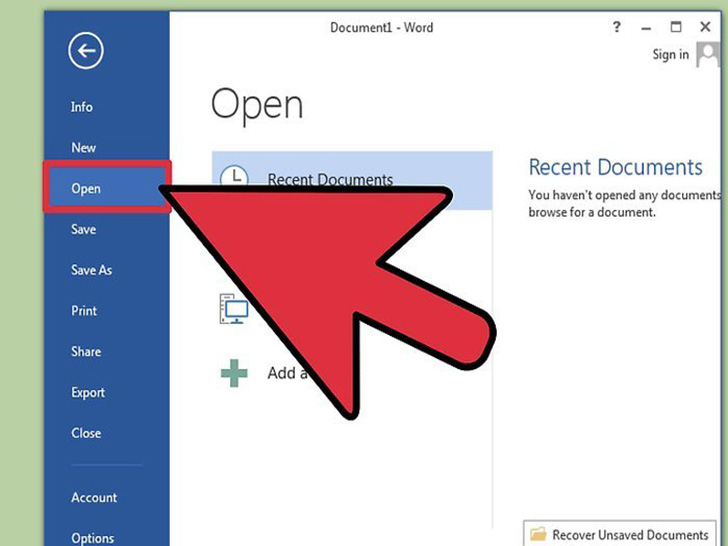Click Recover Unsaved Documents button
This screenshot has height=546, width=728.
point(619,533)
